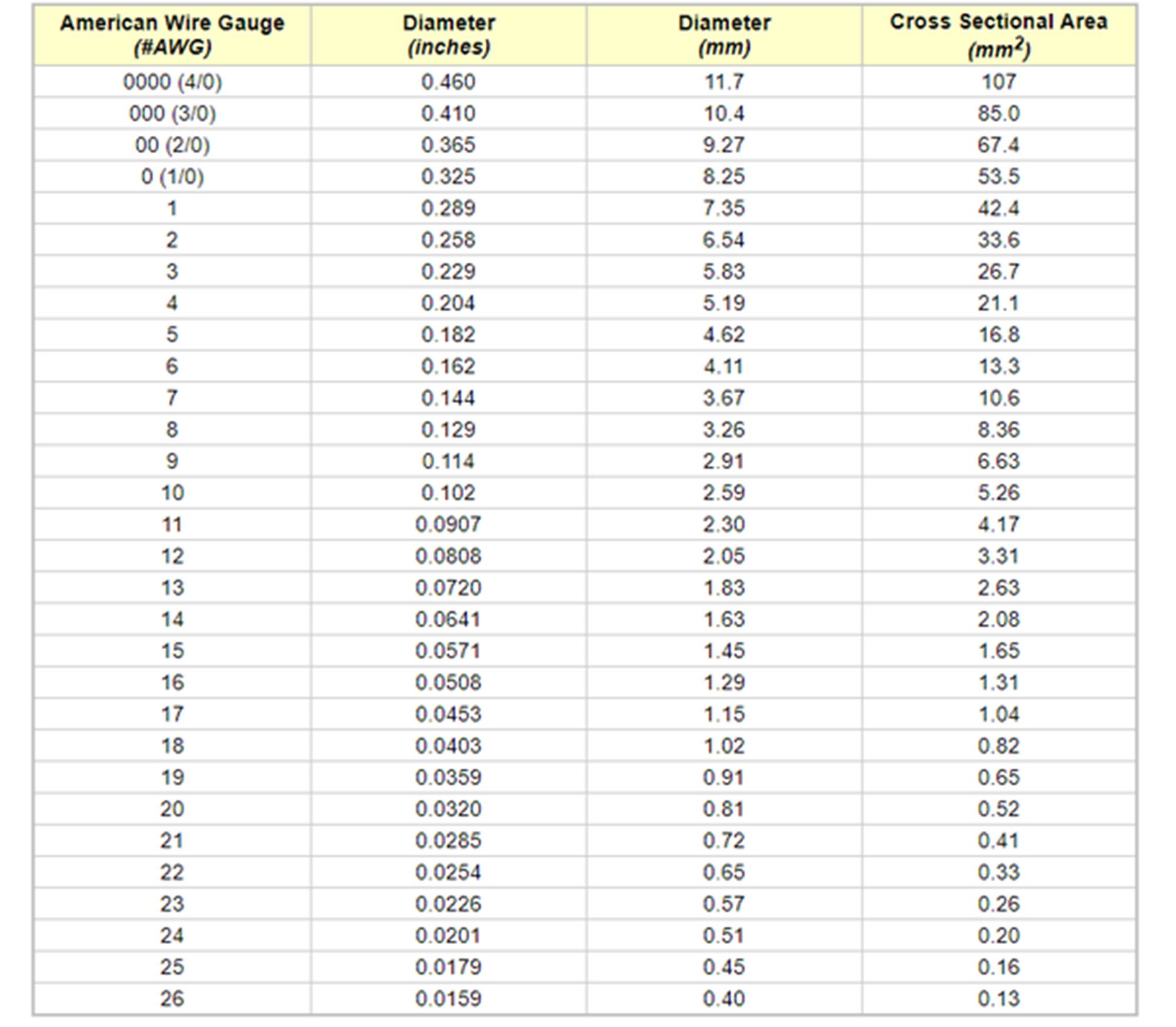Click the Diameter (mm) column header
This screenshot has height=1027, width=1176.
click(724, 35)
